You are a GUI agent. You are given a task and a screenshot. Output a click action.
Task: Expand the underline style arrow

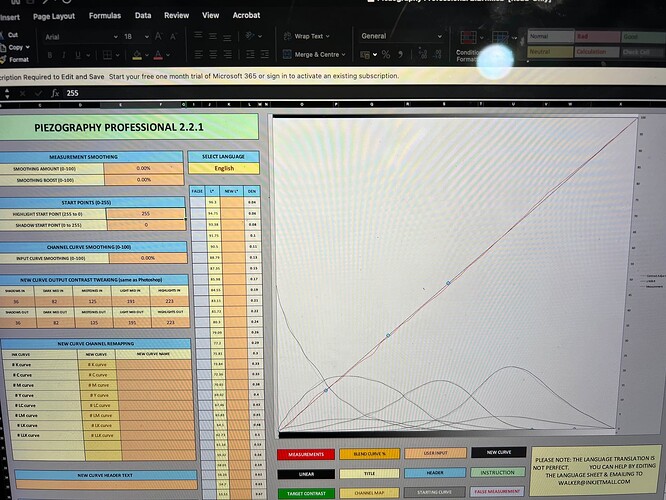[88, 55]
